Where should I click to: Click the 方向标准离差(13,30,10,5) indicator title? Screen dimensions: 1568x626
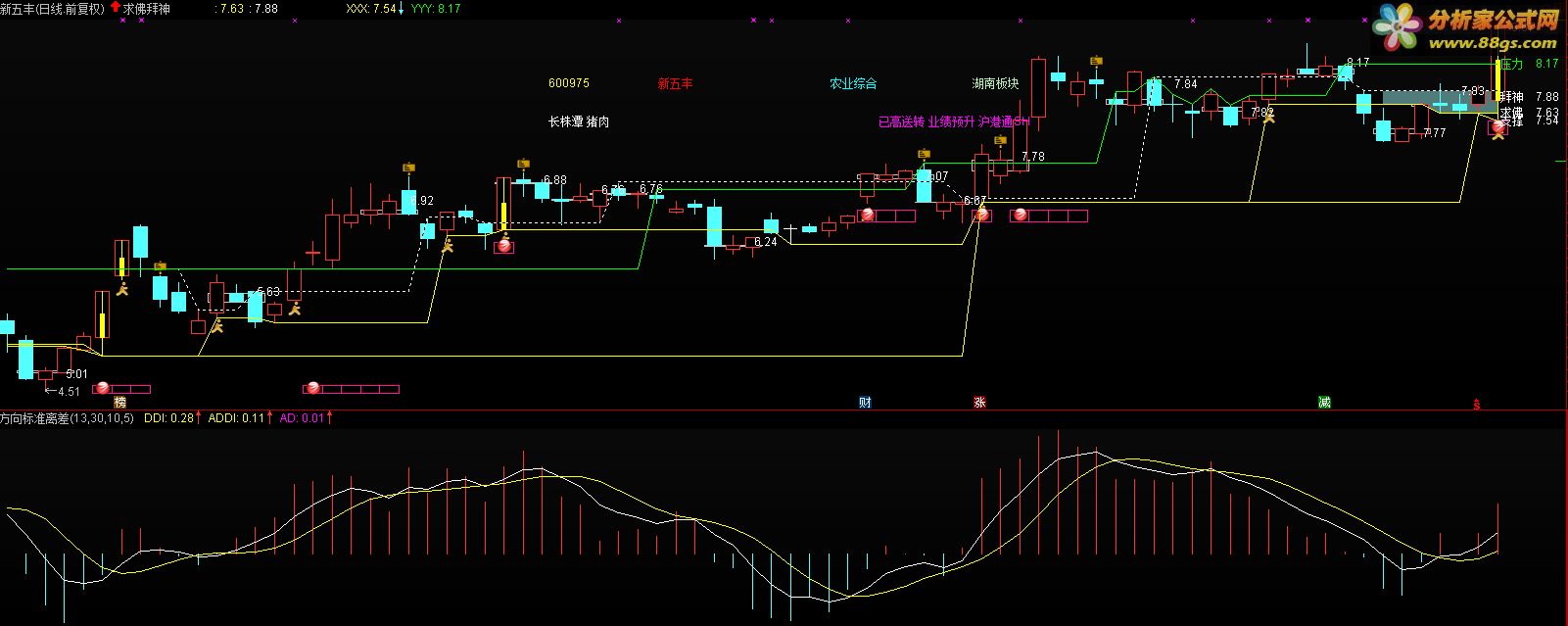coord(68,418)
